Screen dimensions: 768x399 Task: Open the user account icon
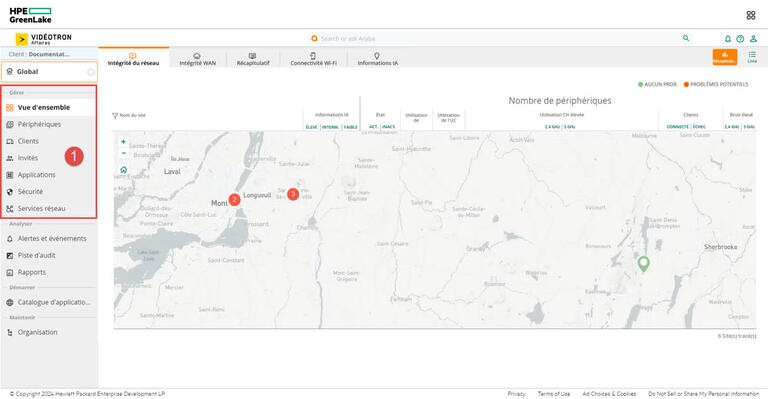[753, 38]
